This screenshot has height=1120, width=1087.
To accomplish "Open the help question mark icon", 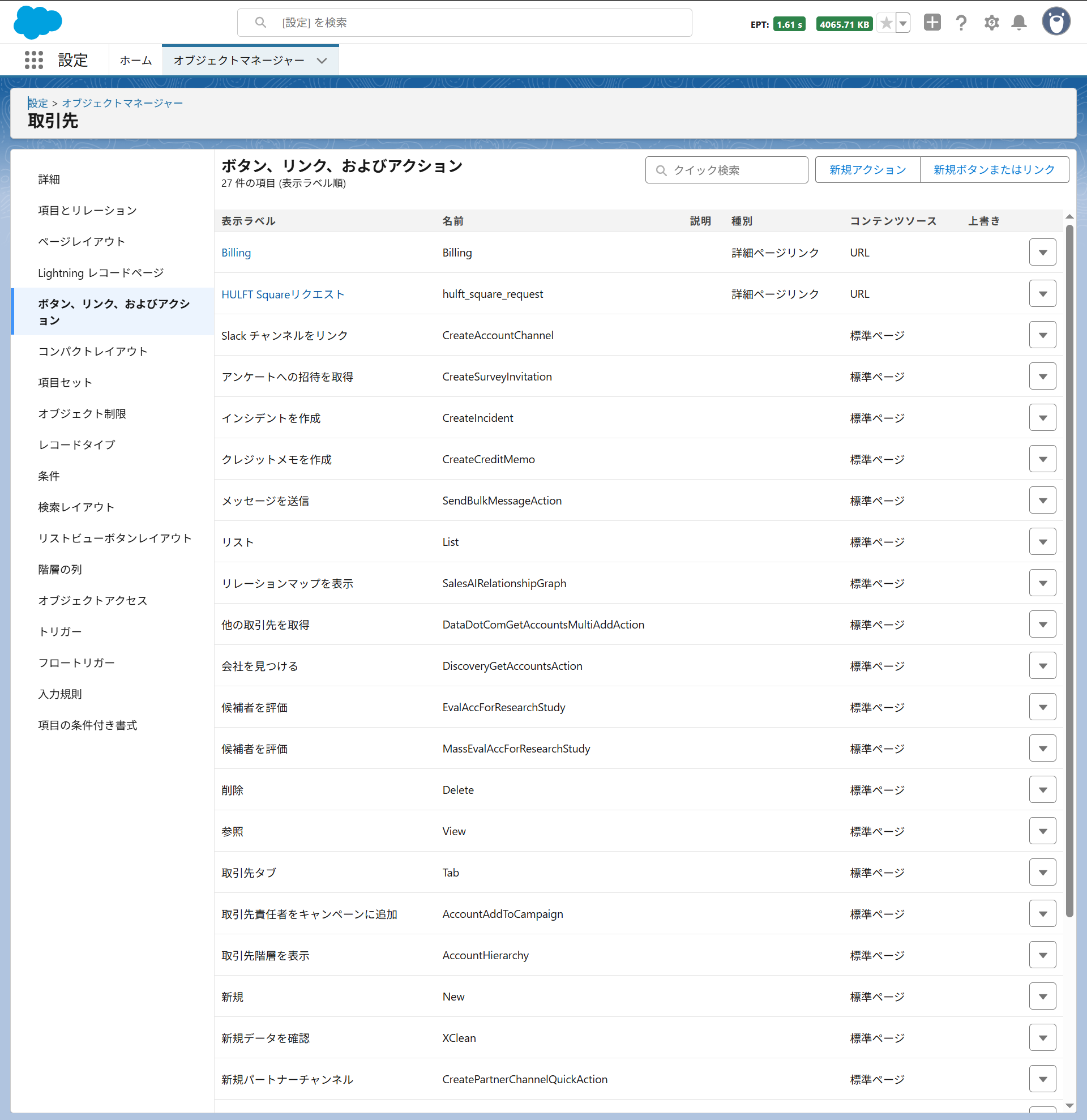I will 961,23.
